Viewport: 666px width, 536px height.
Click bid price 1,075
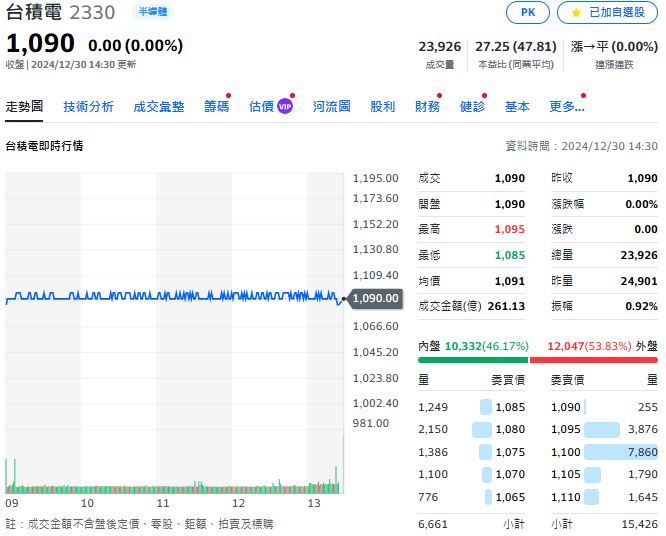point(510,452)
